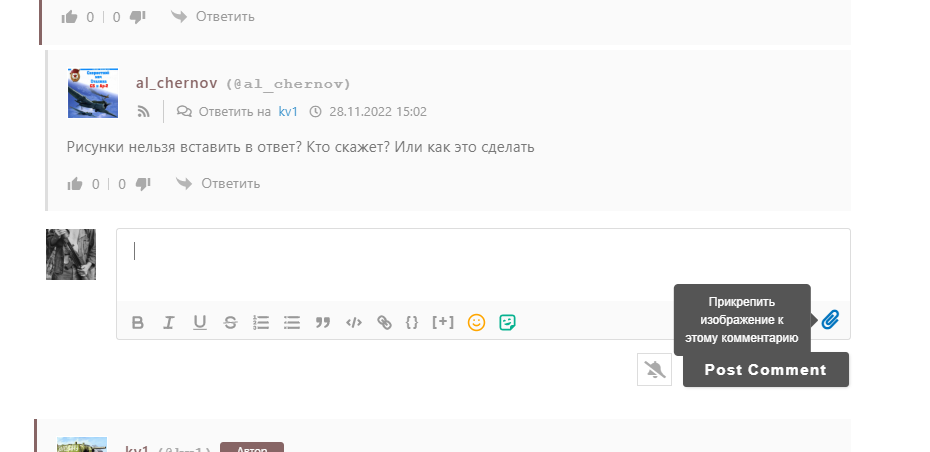Image resolution: width=930 pixels, height=452 pixels.
Task: Open the kv1 link in reply header
Action: (288, 112)
